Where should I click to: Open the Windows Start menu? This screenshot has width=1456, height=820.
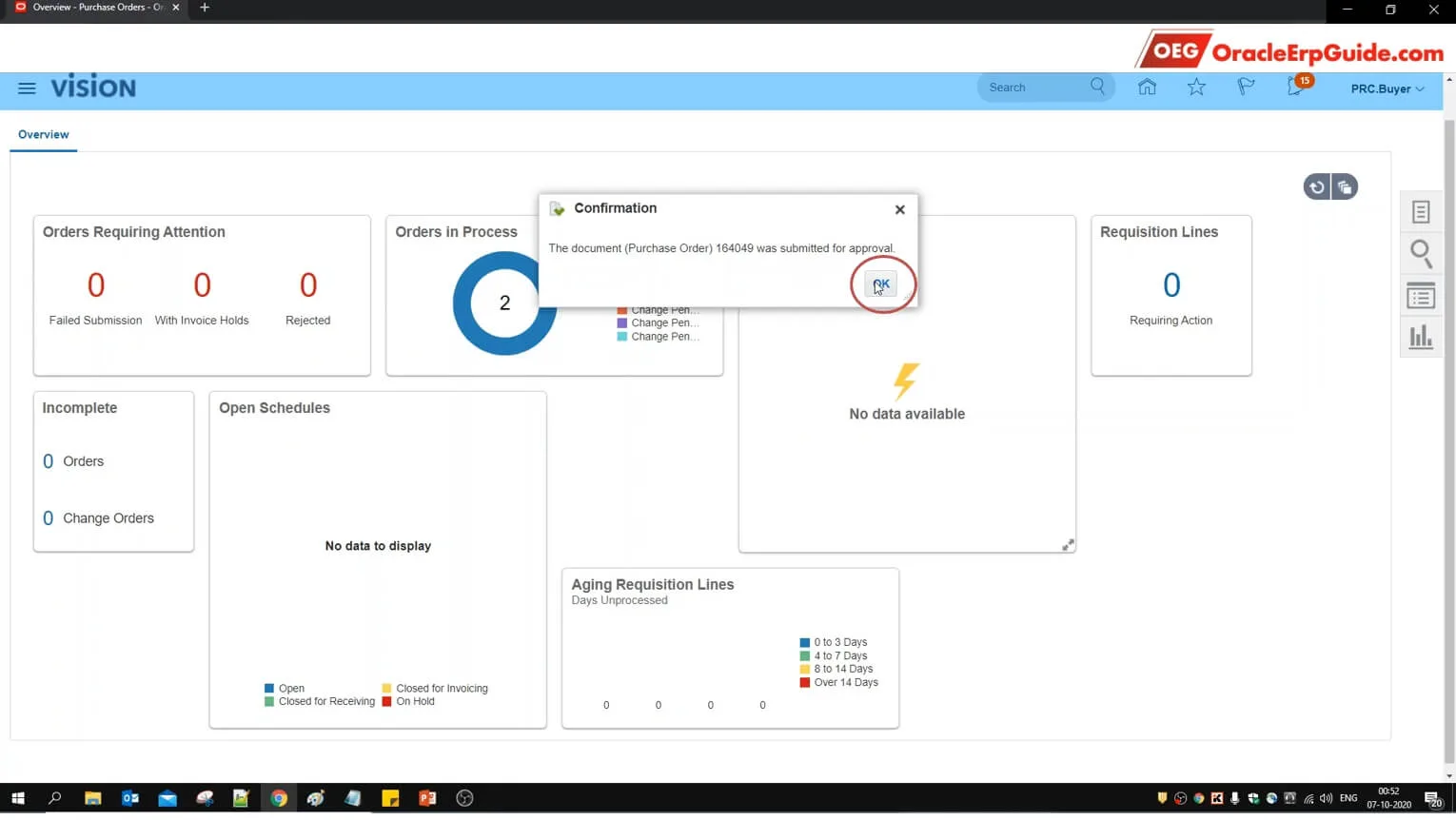pos(17,799)
